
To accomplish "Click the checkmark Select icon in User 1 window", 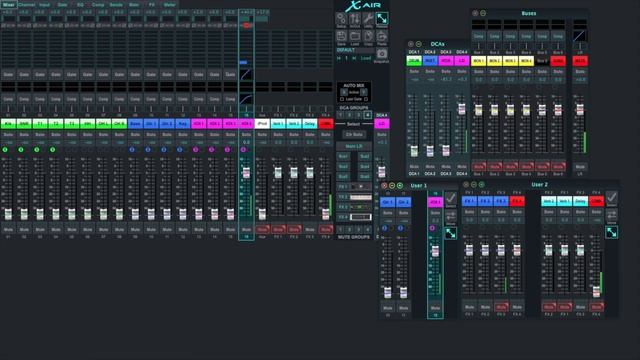I will click(x=451, y=199).
